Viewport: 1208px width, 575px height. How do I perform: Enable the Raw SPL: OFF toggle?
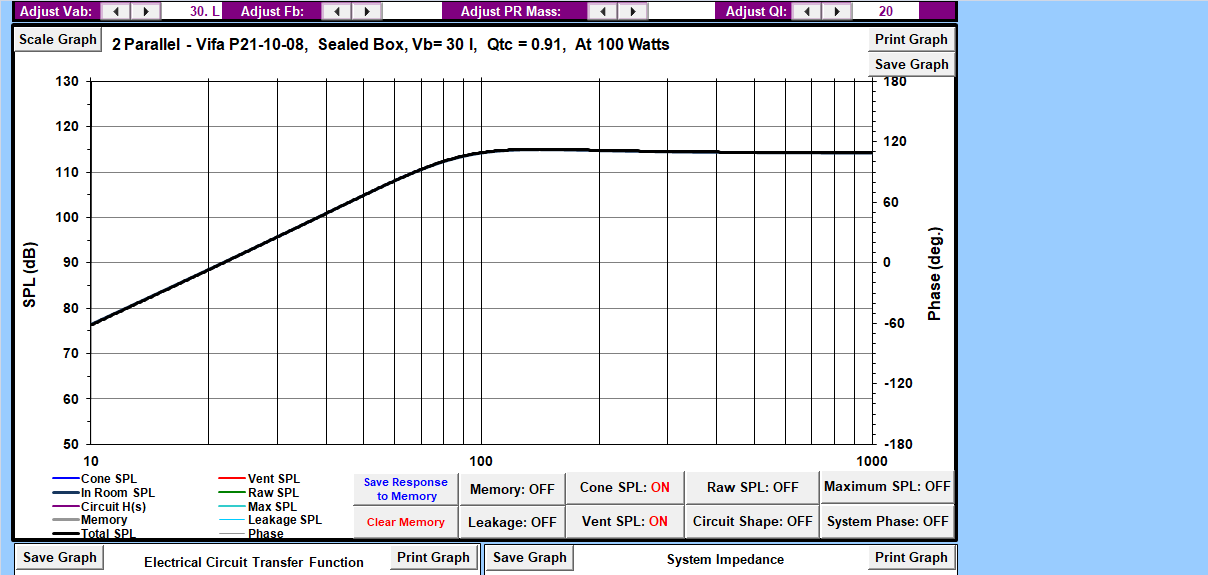pyautogui.click(x=753, y=488)
